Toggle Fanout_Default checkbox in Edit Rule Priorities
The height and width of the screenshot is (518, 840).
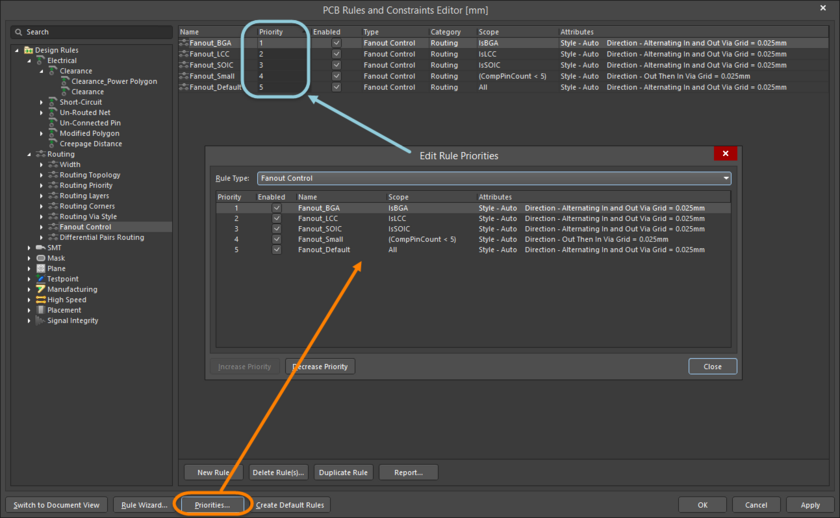[276, 250]
